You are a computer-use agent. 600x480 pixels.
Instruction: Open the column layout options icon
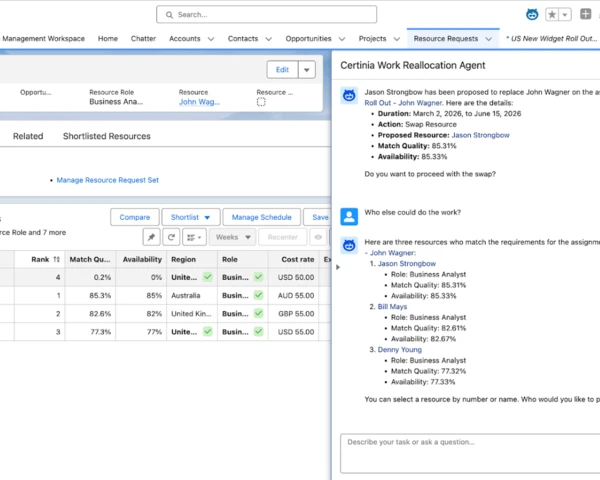[194, 237]
